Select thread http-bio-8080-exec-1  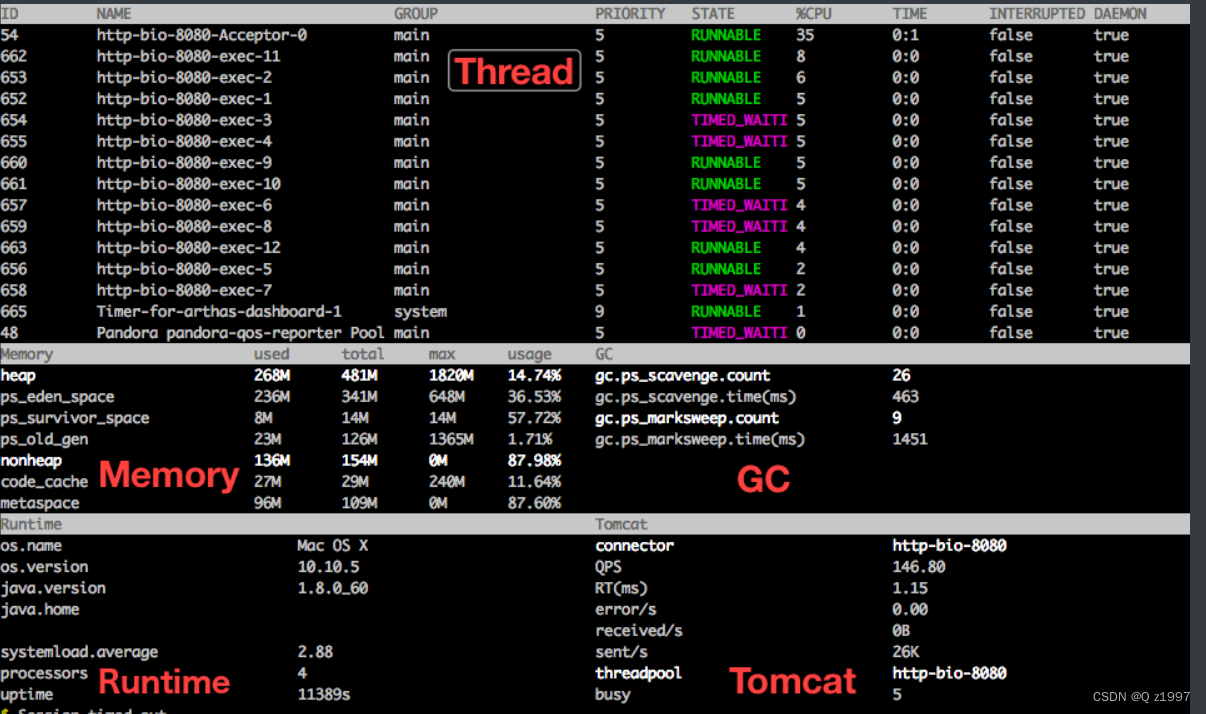pos(184,99)
